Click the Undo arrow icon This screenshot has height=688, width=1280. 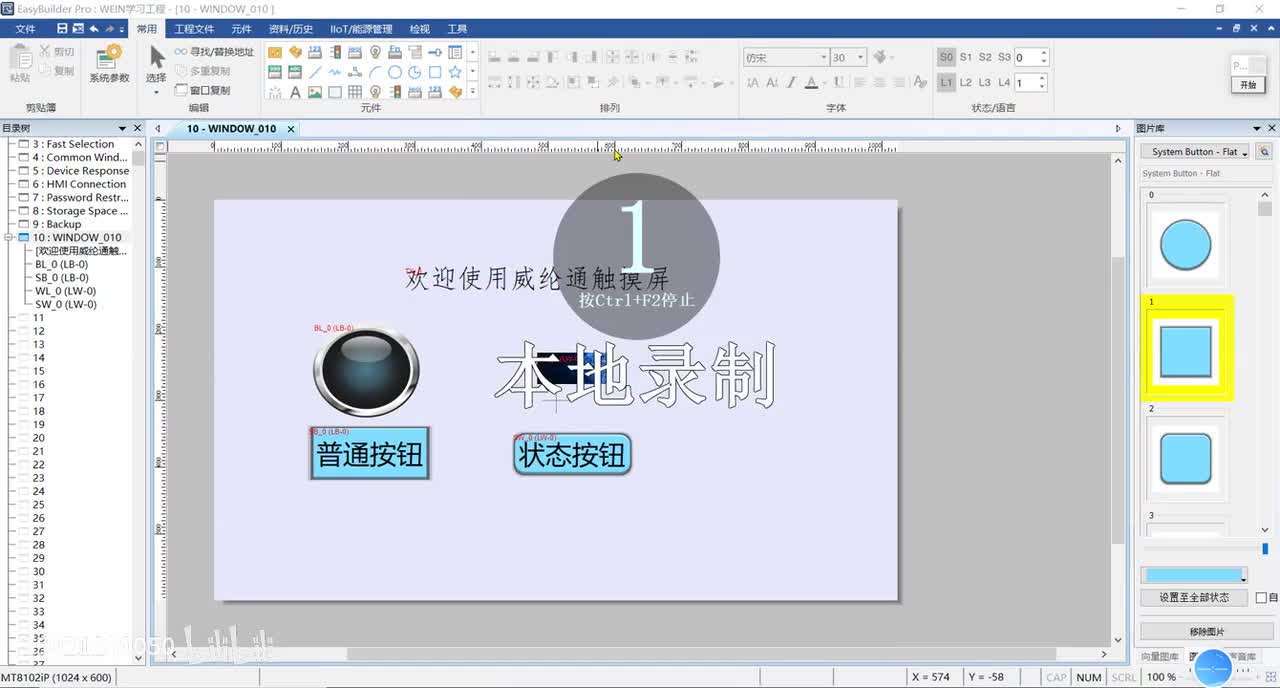click(x=94, y=28)
